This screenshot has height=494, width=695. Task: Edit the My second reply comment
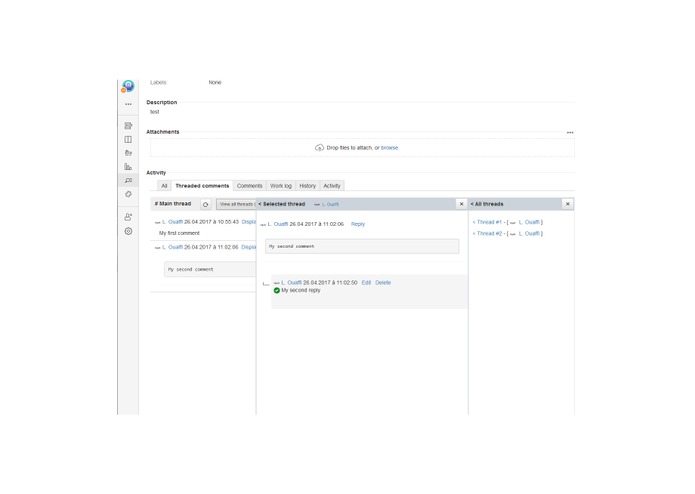366,283
